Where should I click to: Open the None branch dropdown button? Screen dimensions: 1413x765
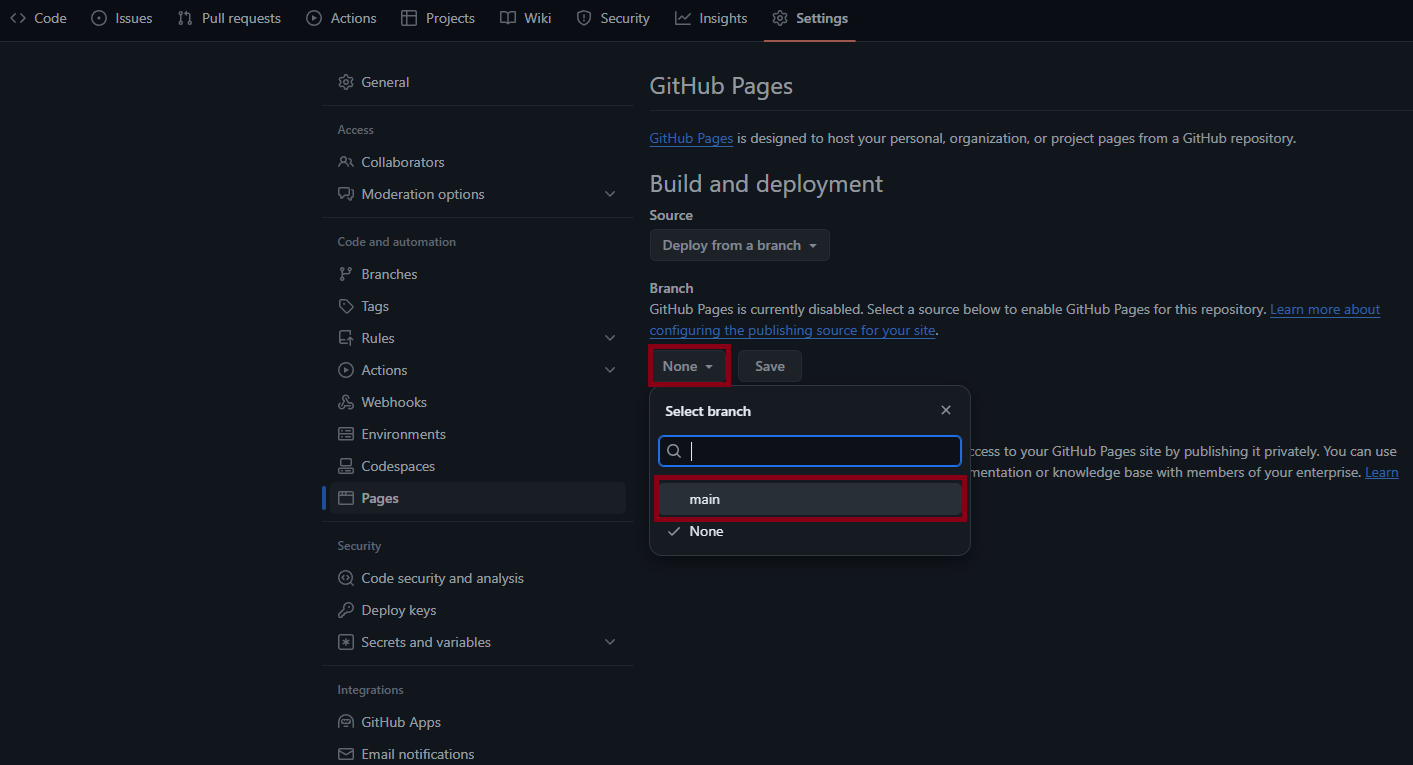(688, 366)
